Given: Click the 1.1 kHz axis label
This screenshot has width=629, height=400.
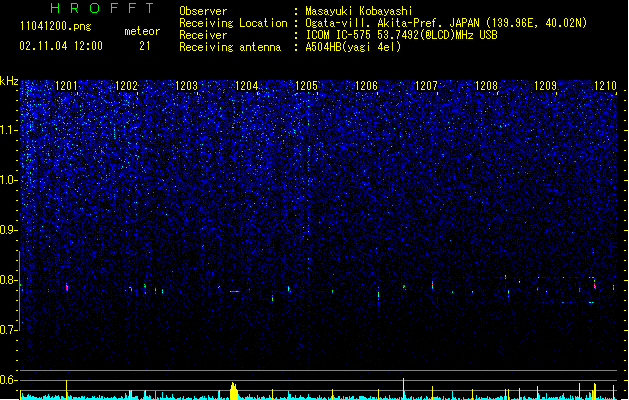Looking at the screenshot, I should coord(9,130).
